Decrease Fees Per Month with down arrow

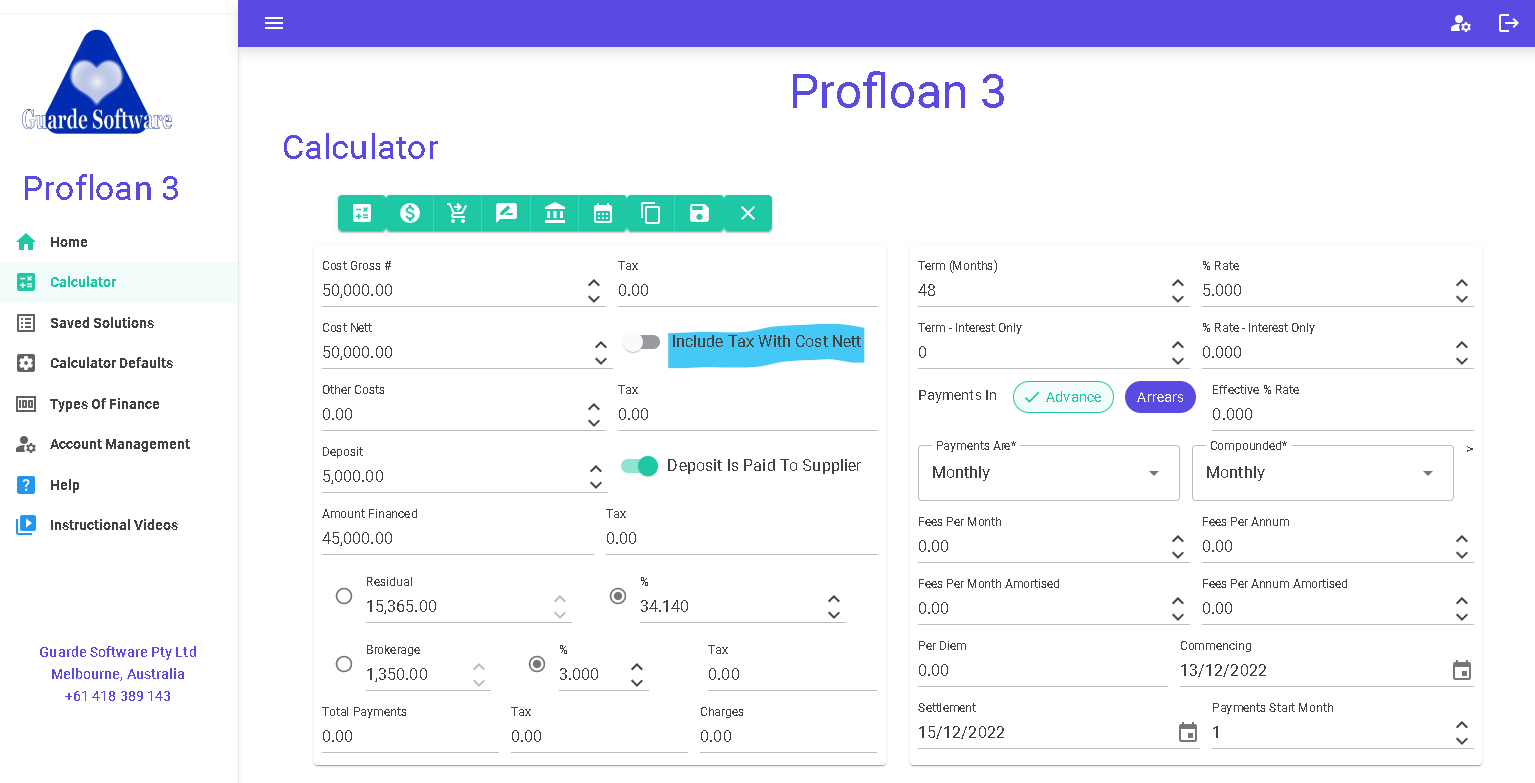point(1178,555)
